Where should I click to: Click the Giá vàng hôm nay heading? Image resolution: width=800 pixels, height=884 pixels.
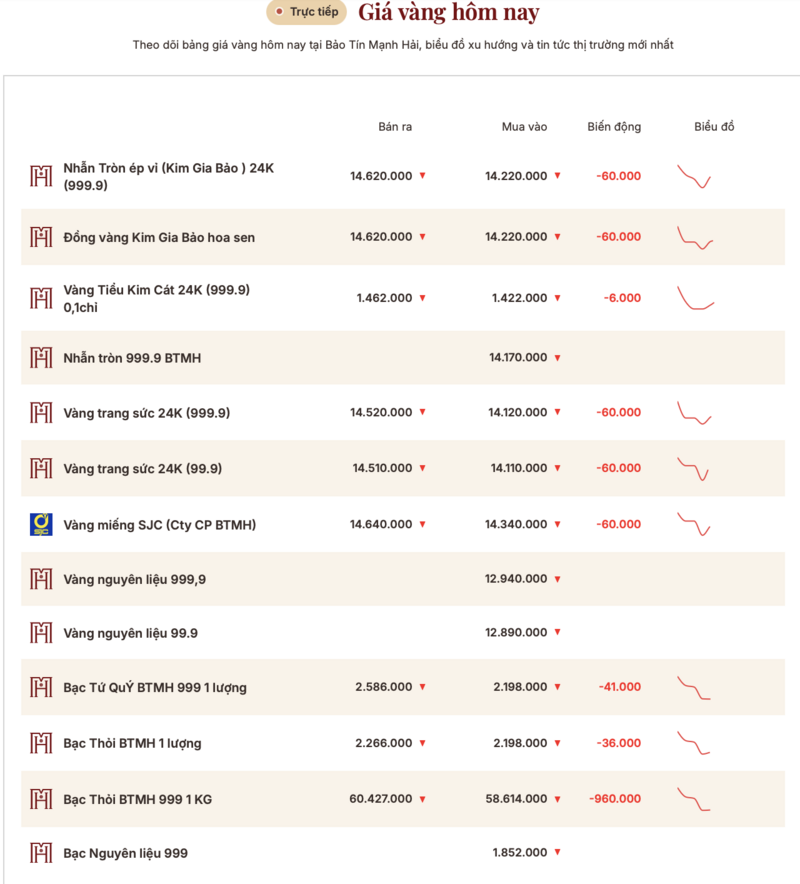449,12
